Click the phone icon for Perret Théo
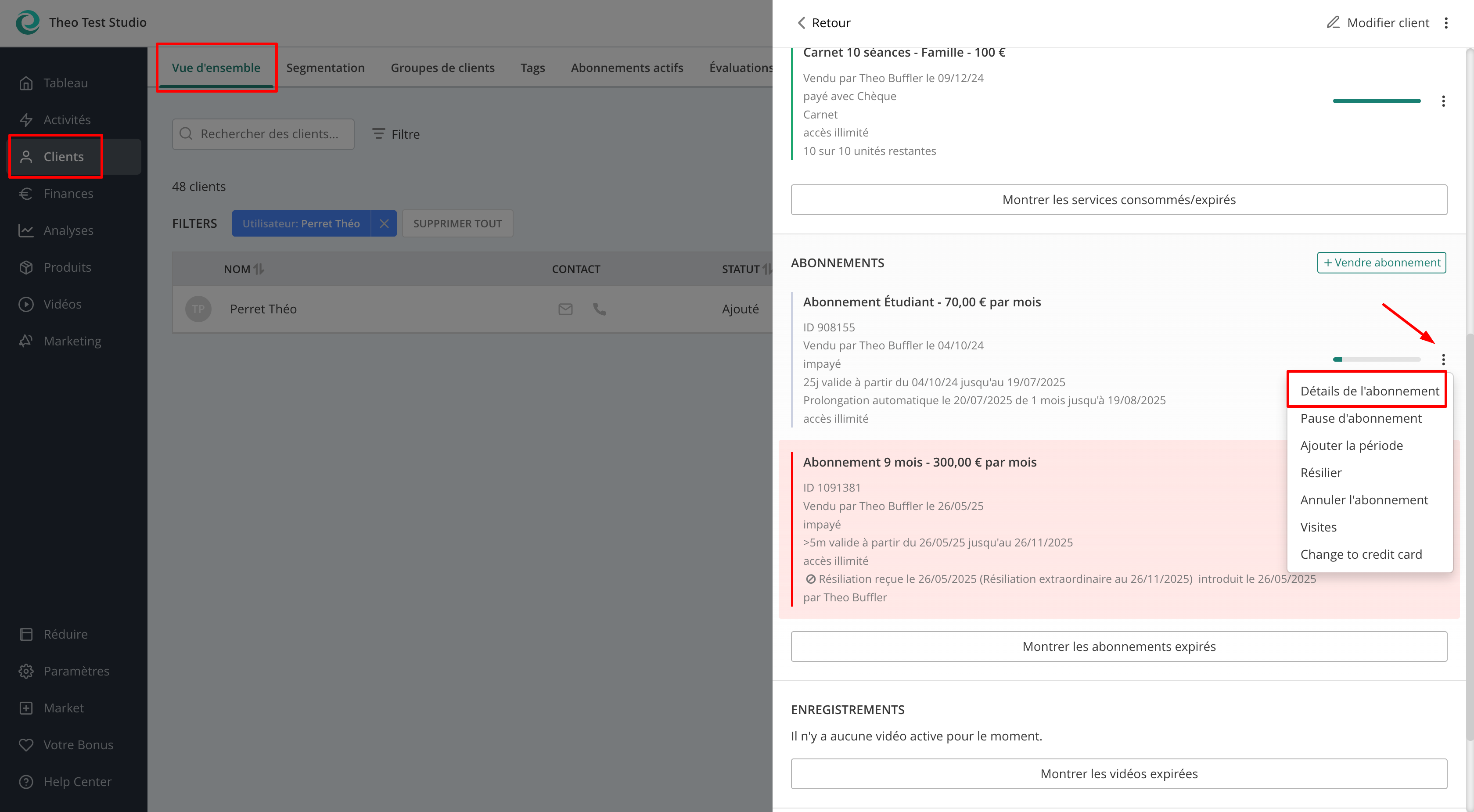 coord(599,309)
